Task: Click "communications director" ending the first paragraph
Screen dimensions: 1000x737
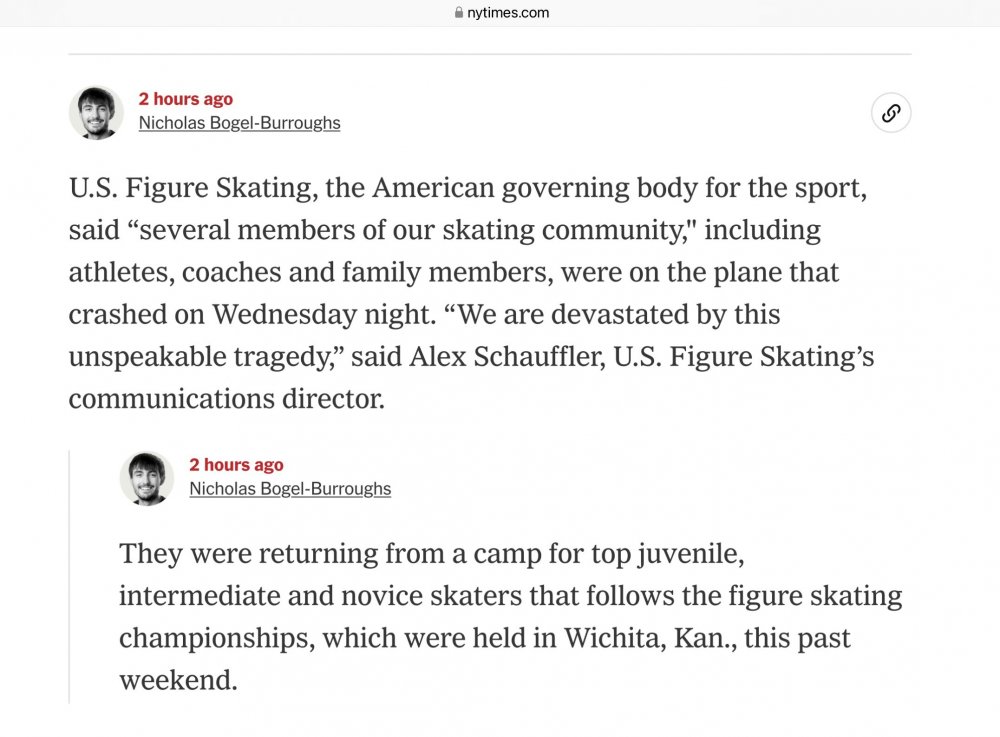Action: coord(224,399)
